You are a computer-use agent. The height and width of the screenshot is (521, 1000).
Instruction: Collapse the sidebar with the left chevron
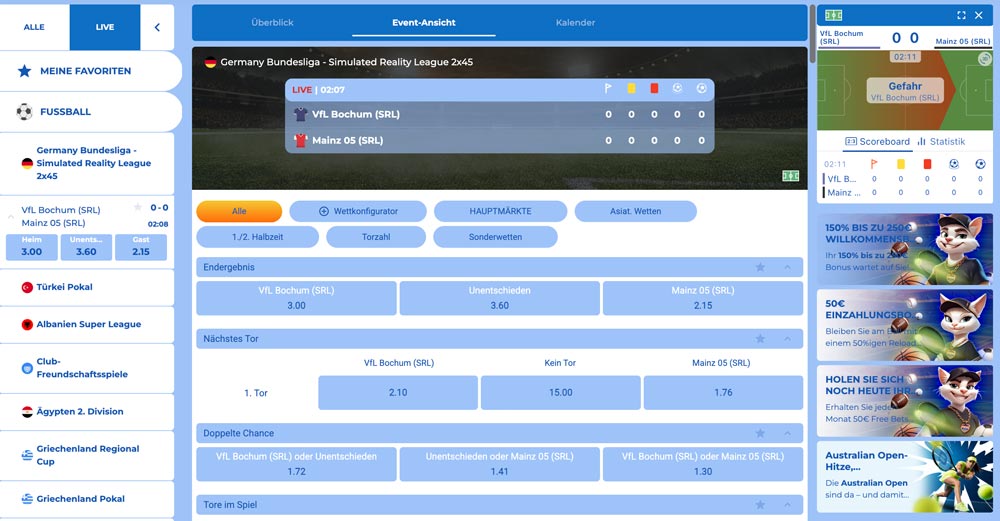(x=157, y=27)
